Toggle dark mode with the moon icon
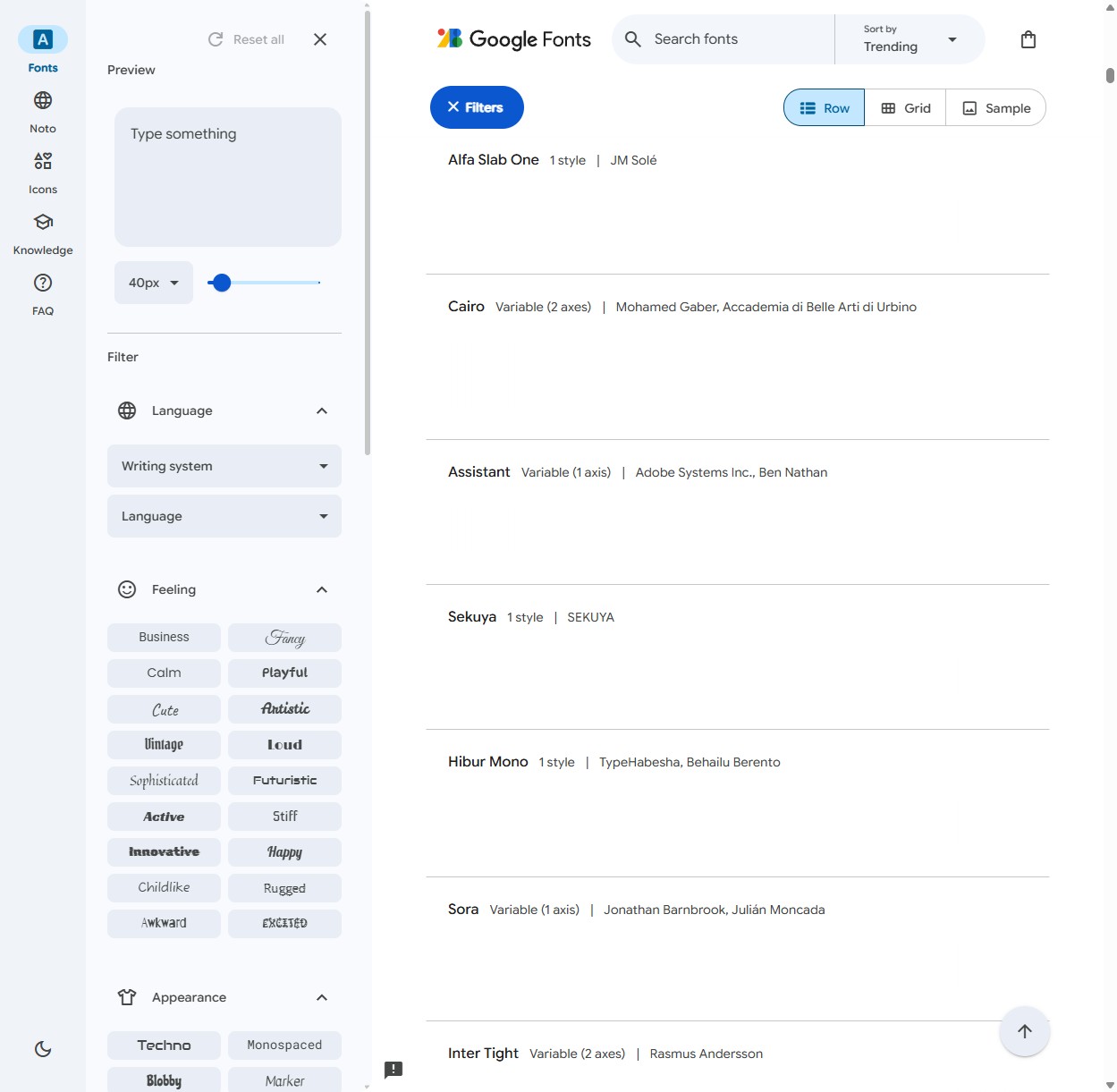The image size is (1117, 1092). click(x=43, y=1049)
